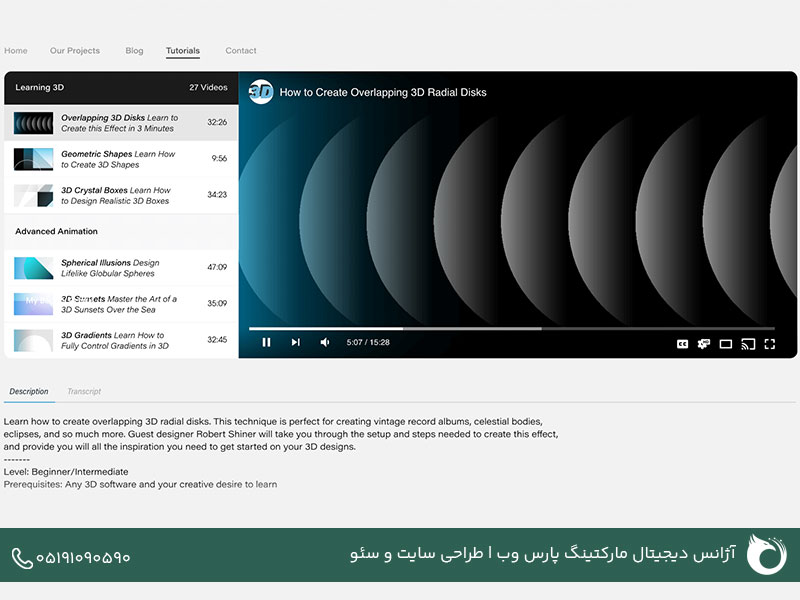Image resolution: width=800 pixels, height=600 pixels.
Task: Click the 3D channel logo
Action: (261, 92)
